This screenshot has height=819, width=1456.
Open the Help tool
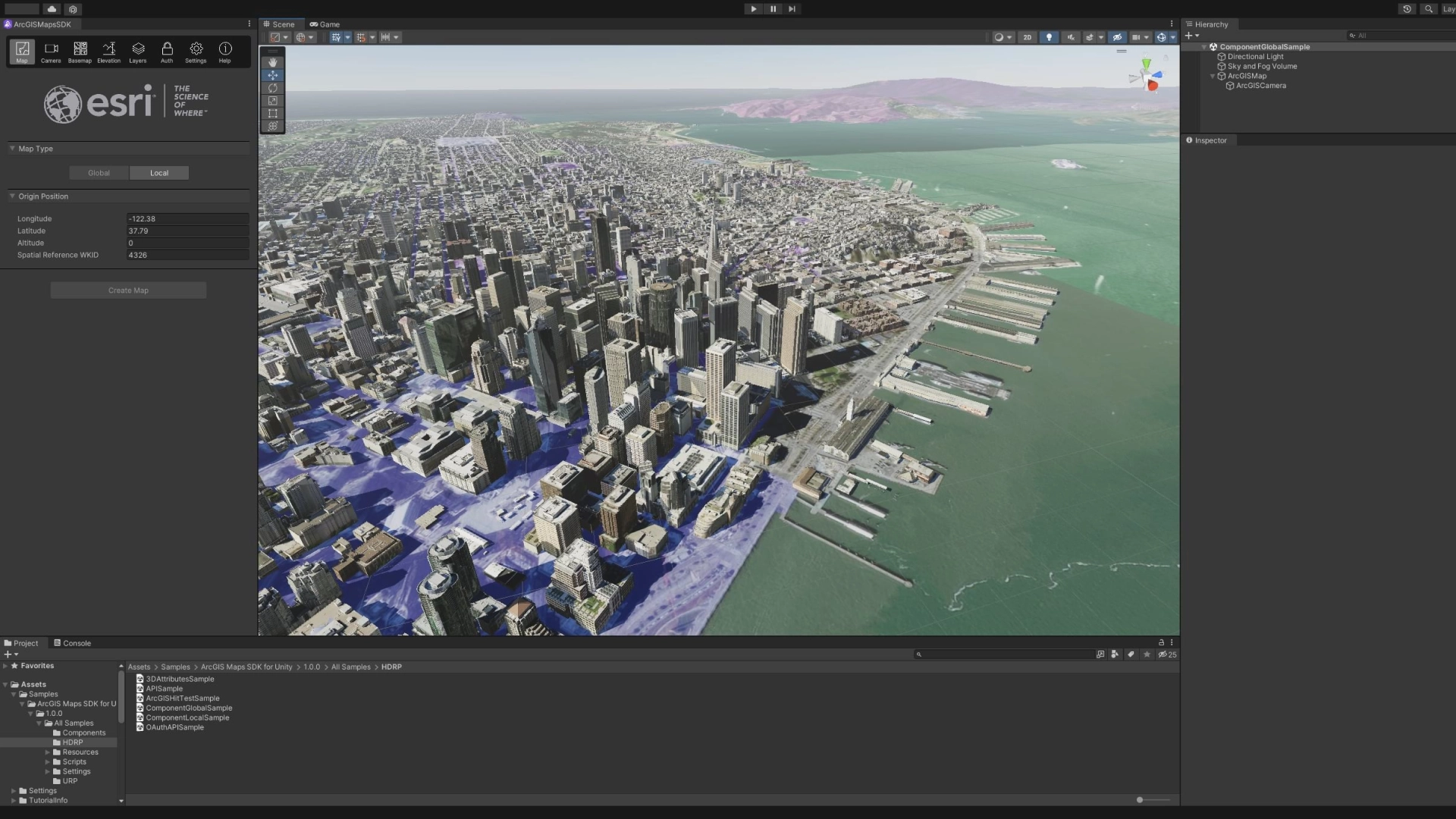point(225,52)
